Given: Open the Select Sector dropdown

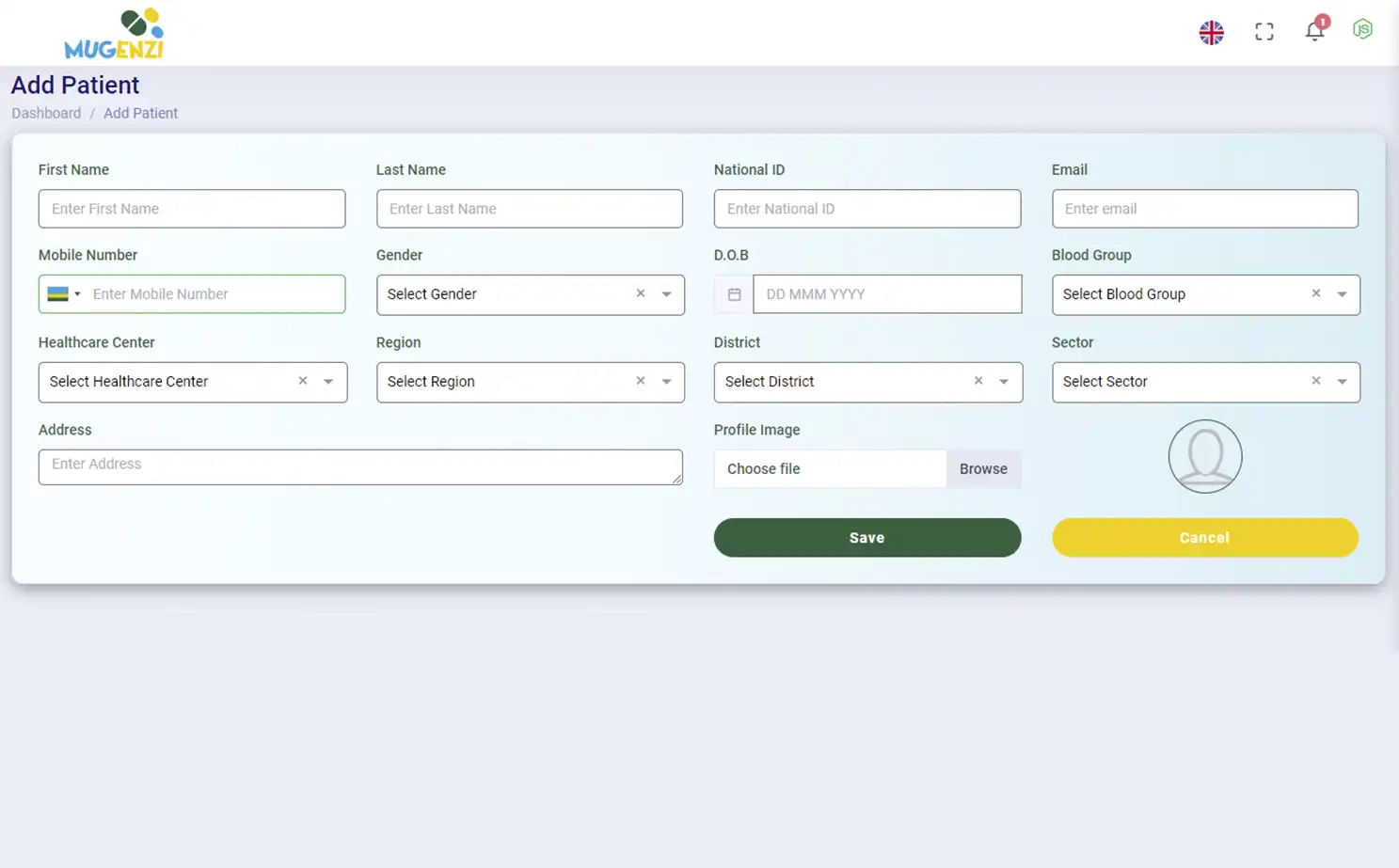Looking at the screenshot, I should tap(1342, 382).
